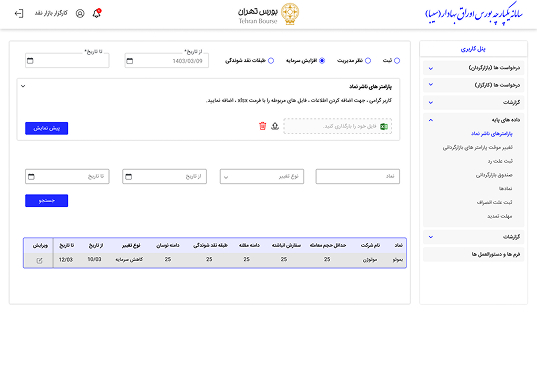This screenshot has height=366, width=537.
Task: Open the user profile icon in the header
Action: [80, 13]
